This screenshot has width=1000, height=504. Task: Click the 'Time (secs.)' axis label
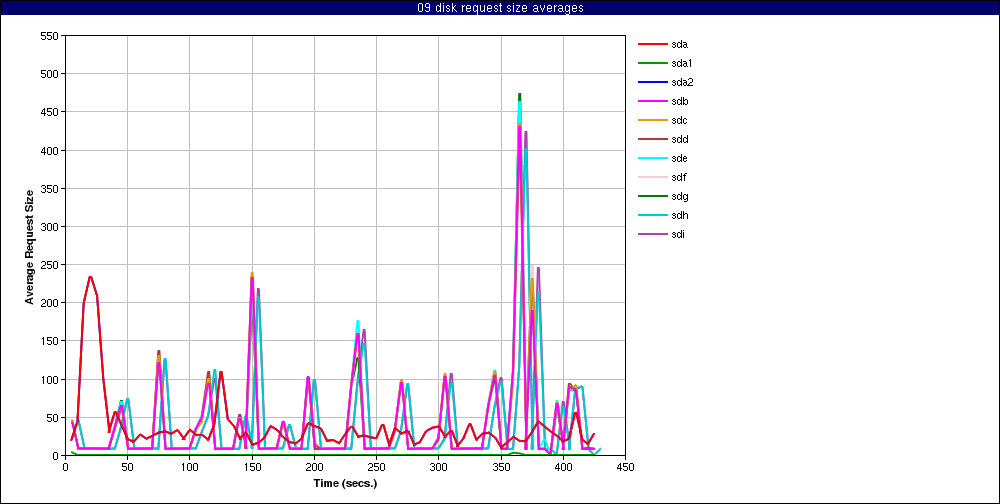click(x=345, y=483)
